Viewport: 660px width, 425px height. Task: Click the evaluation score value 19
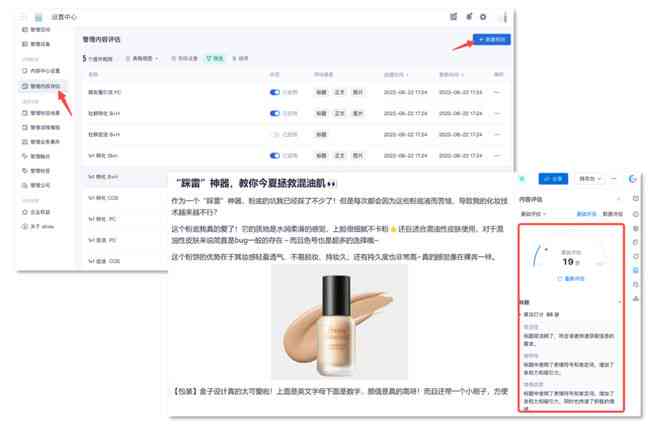tap(568, 262)
